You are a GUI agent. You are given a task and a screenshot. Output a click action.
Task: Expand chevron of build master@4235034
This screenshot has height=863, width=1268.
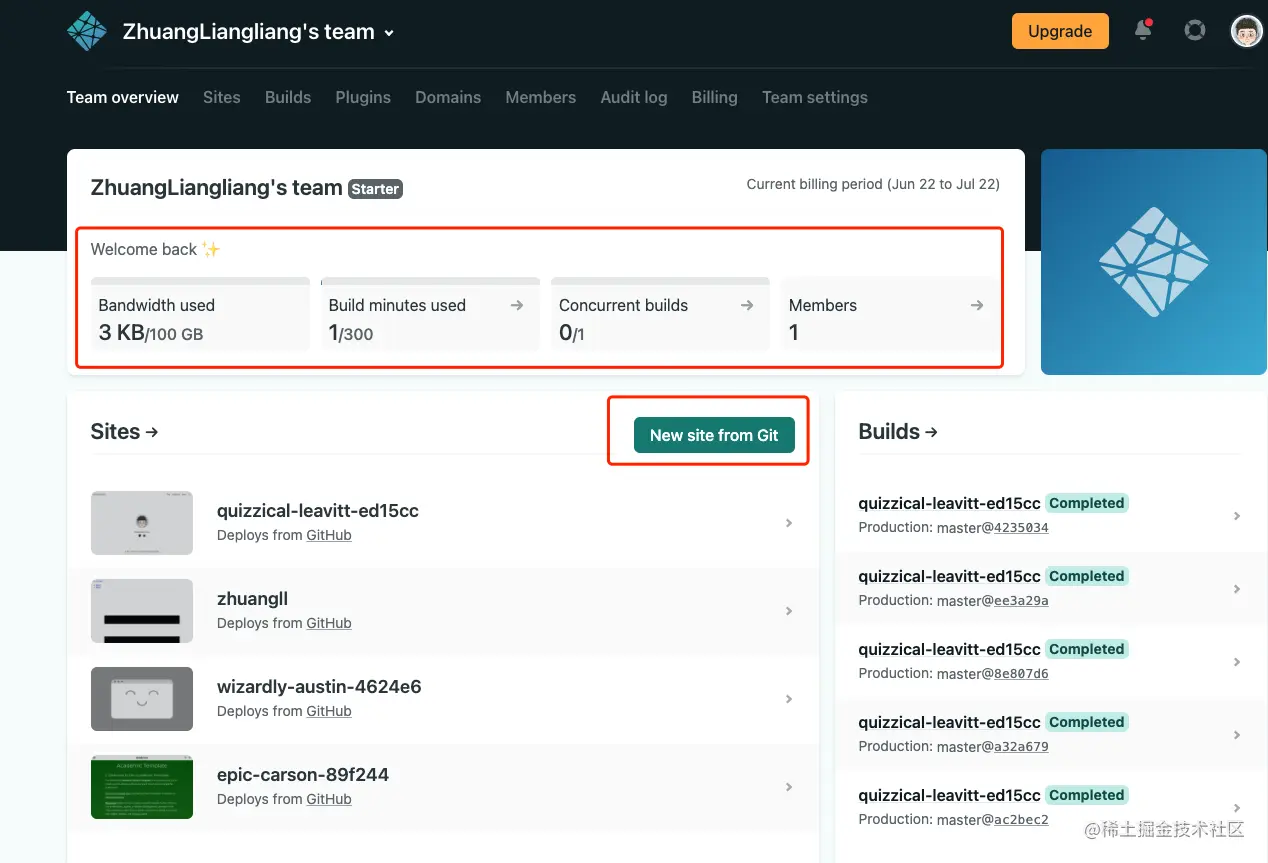click(1237, 516)
